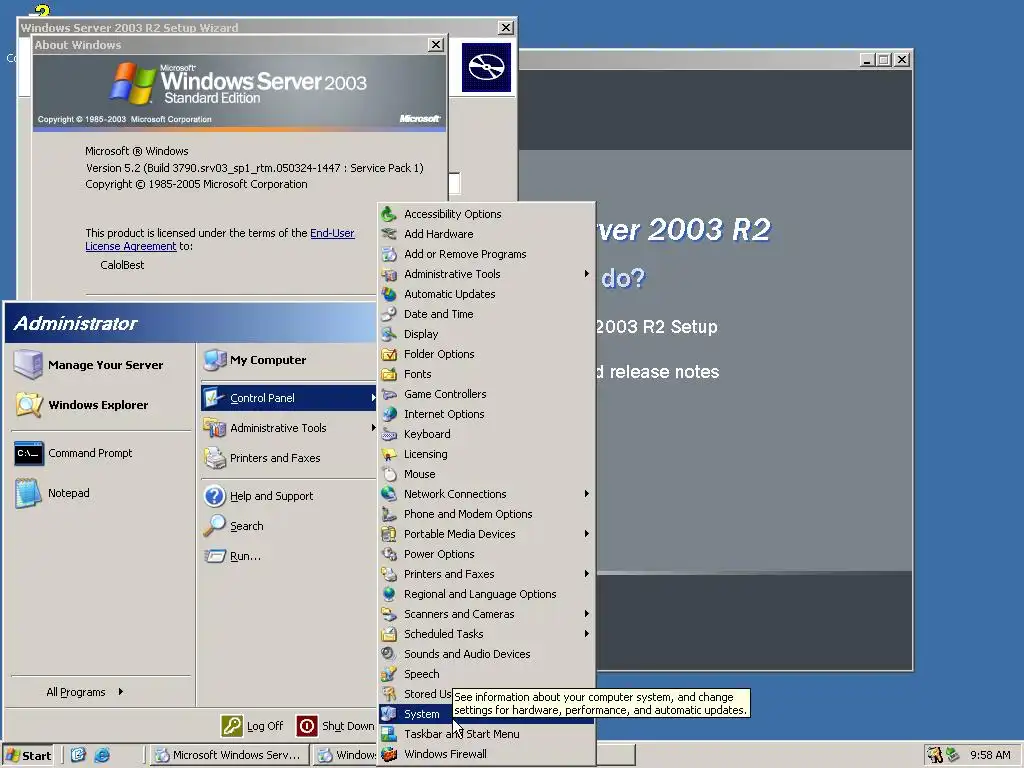
Task: Click the Folder Options icon
Action: tap(389, 354)
